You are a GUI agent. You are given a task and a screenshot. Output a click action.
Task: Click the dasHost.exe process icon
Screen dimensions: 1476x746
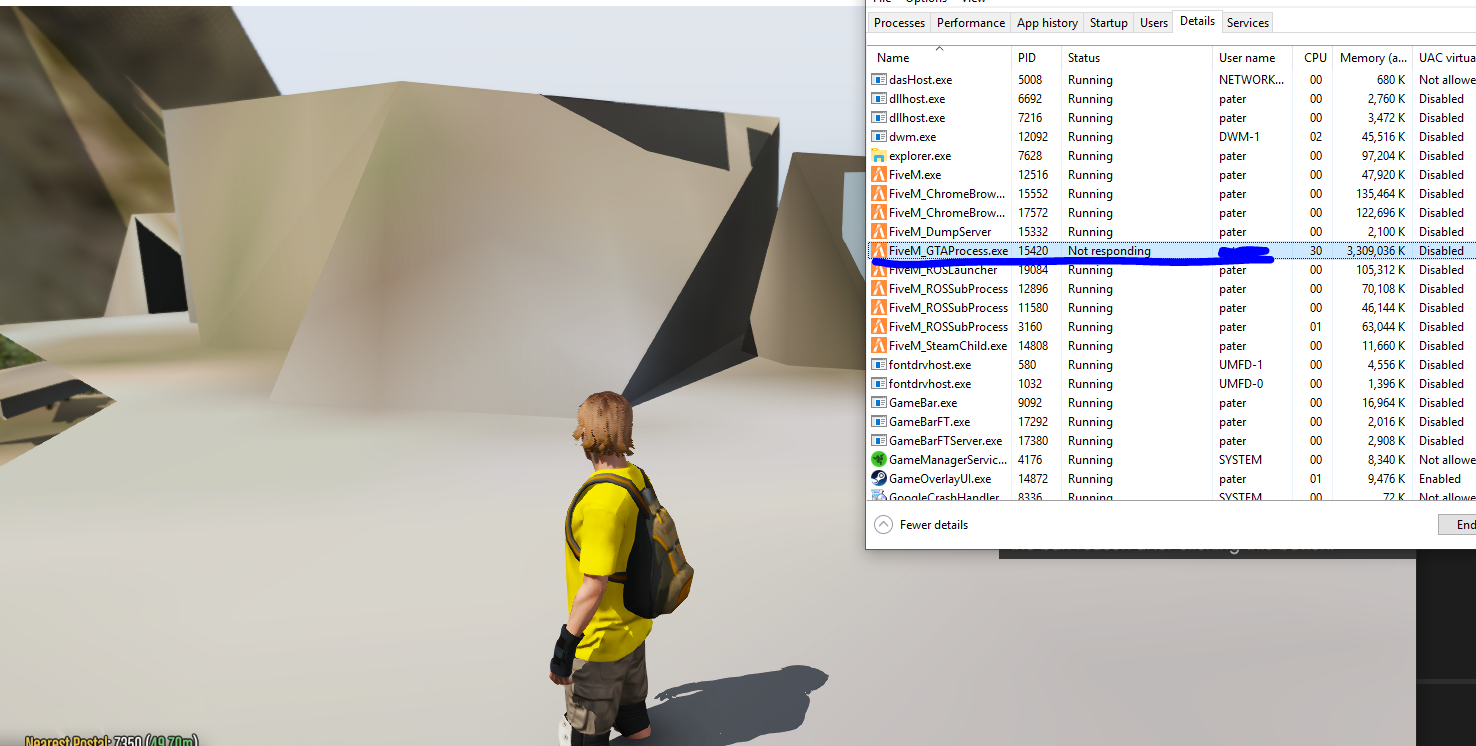pos(879,79)
